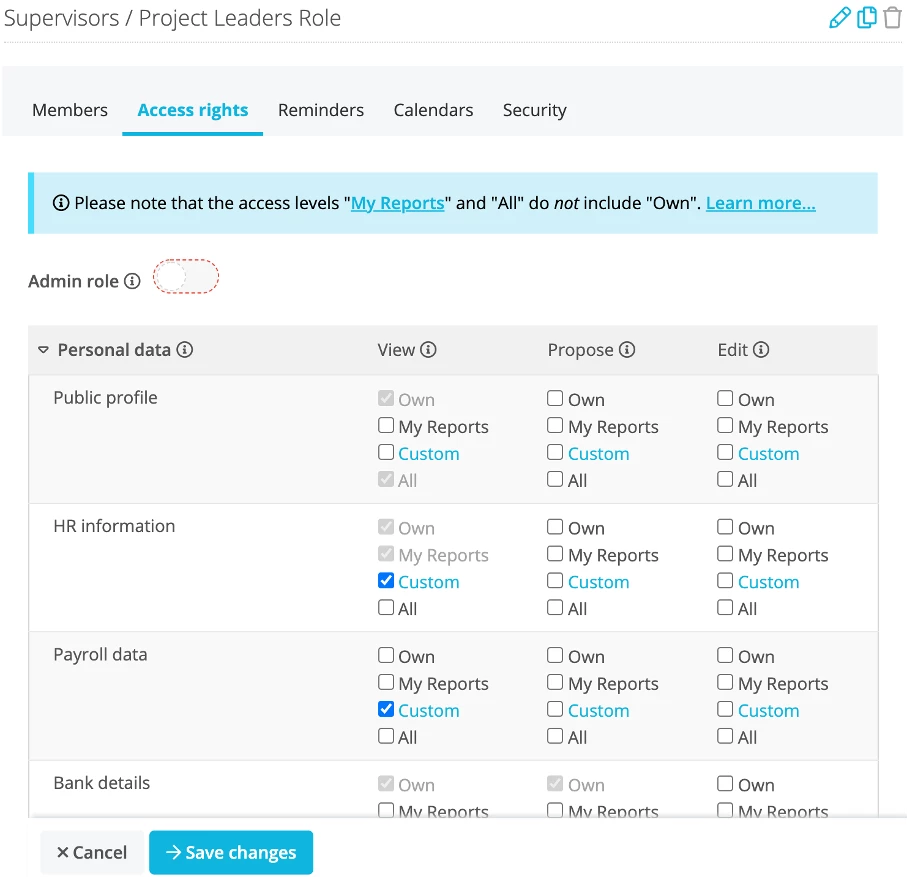Toggle the Admin role switch
The image size is (908, 878).
tap(186, 277)
